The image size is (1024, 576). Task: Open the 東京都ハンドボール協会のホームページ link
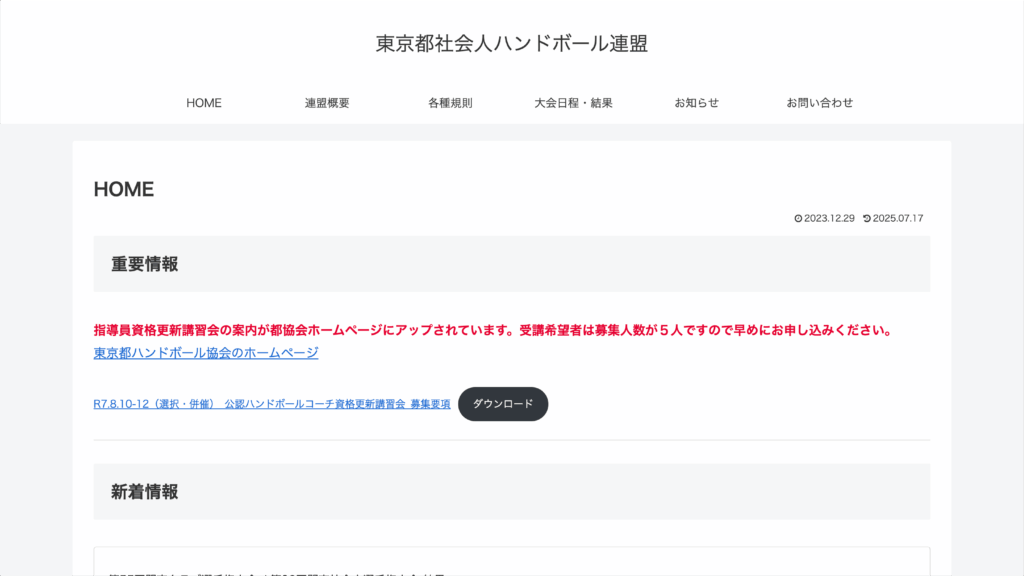206,353
